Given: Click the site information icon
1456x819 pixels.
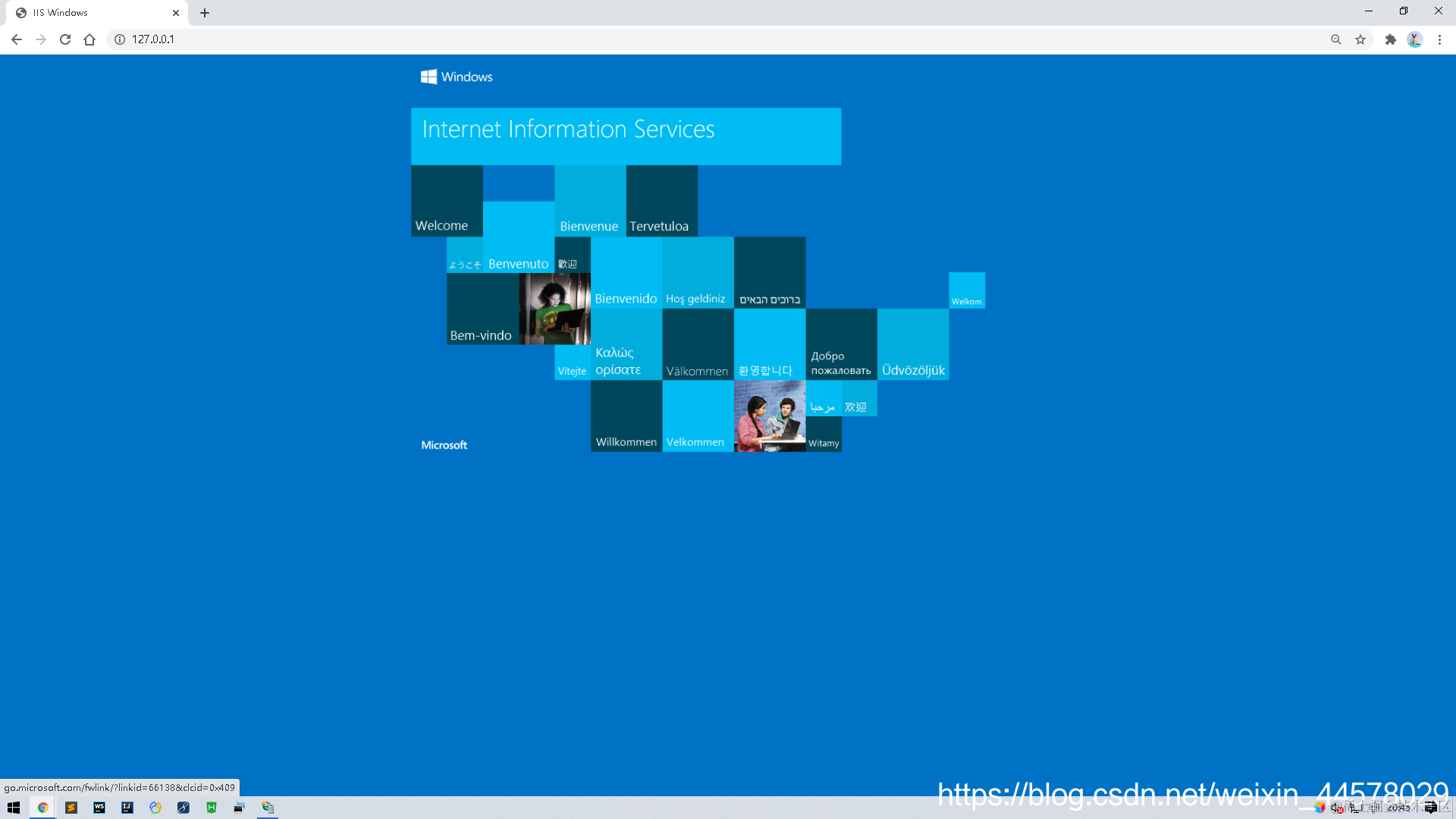Looking at the screenshot, I should pyautogui.click(x=120, y=39).
